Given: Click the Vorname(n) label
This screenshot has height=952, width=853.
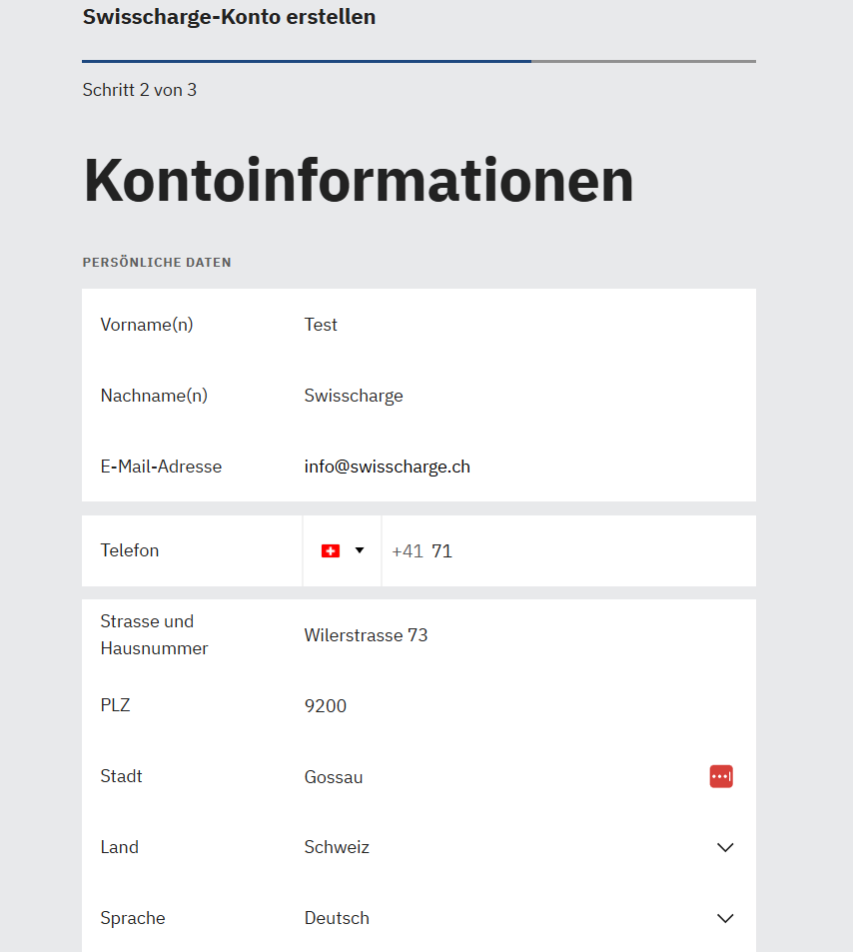Looking at the screenshot, I should (147, 325).
